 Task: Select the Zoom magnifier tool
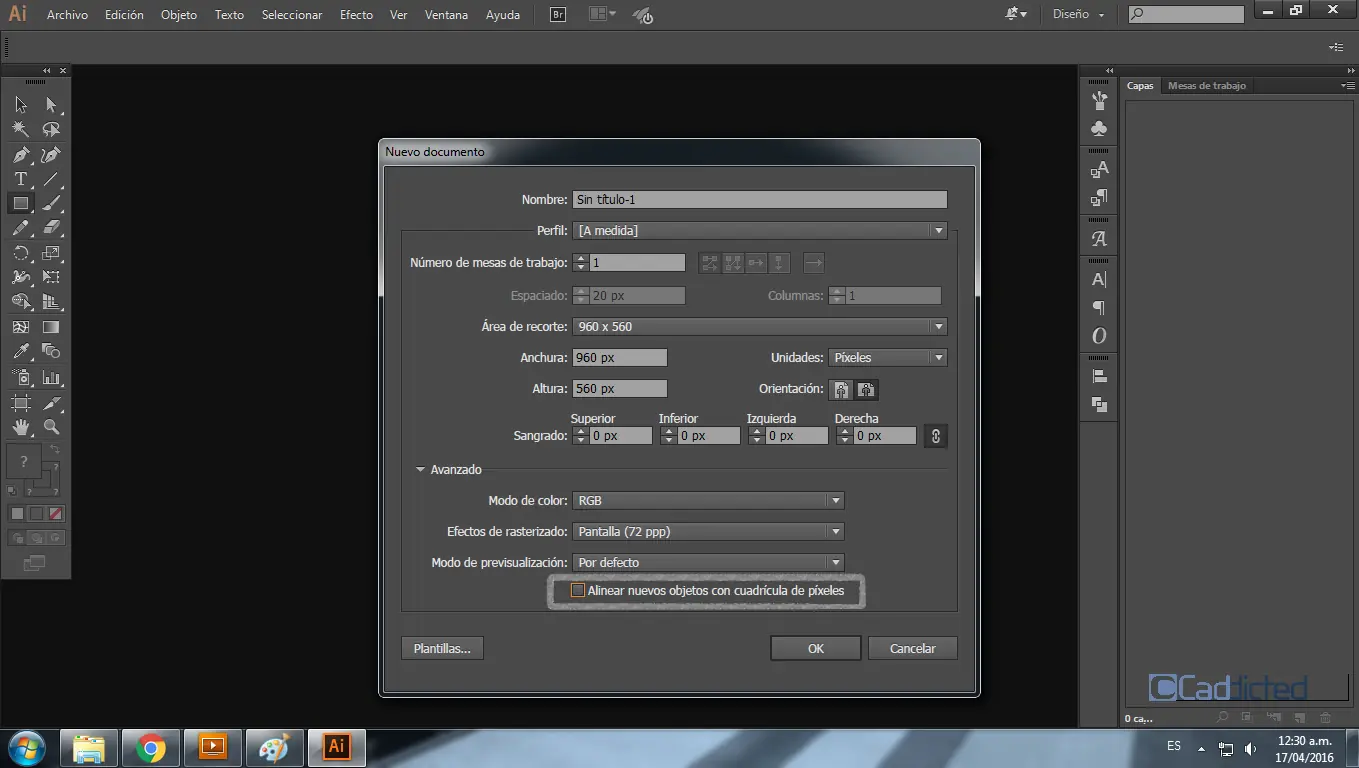point(52,427)
